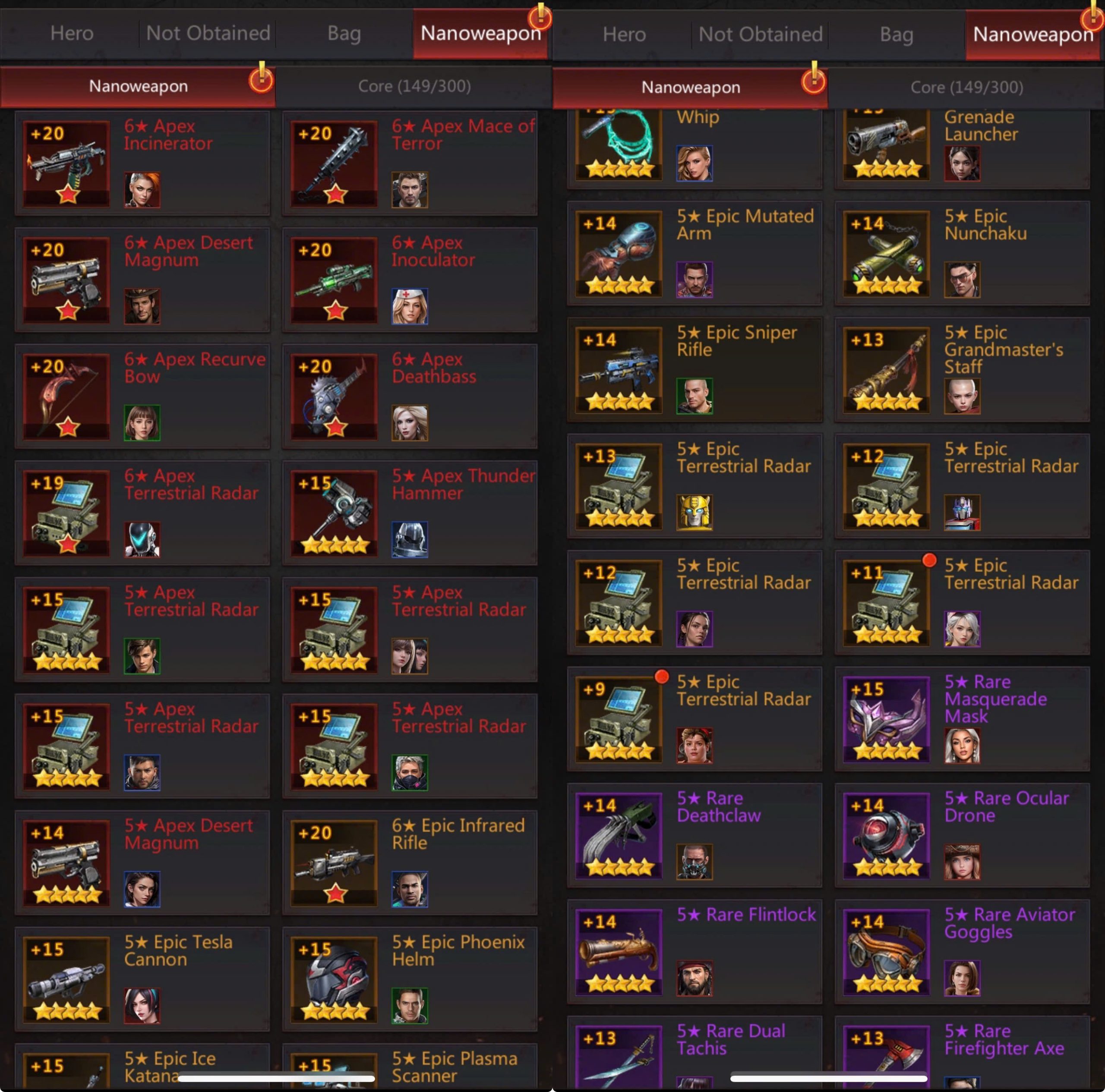Open the 5★ Rare Flintlock item card
Screen dimensions: 1105x1092
point(695,951)
